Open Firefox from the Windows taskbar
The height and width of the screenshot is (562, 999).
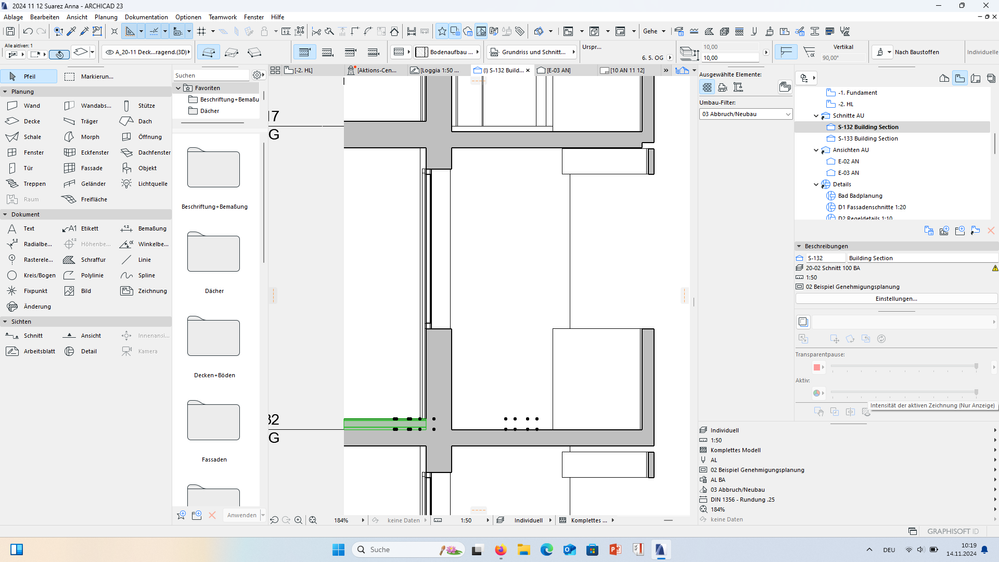501,550
